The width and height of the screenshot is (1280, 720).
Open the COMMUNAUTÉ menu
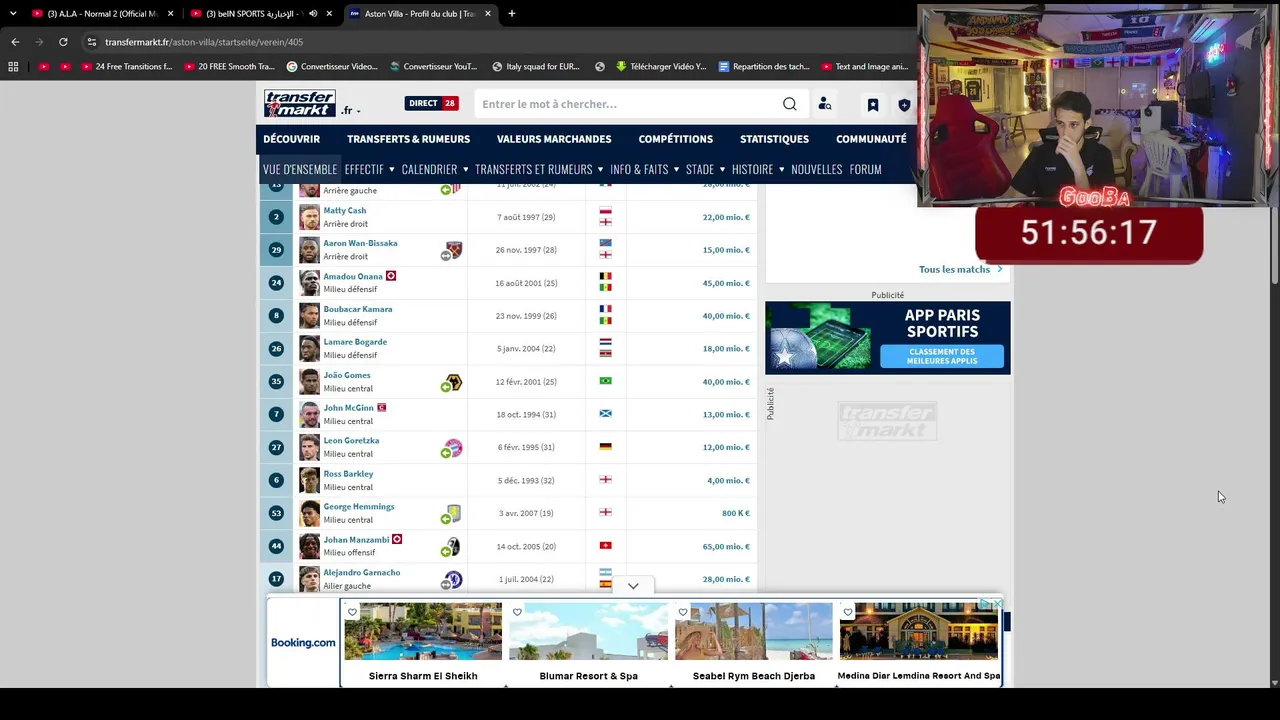(871, 139)
